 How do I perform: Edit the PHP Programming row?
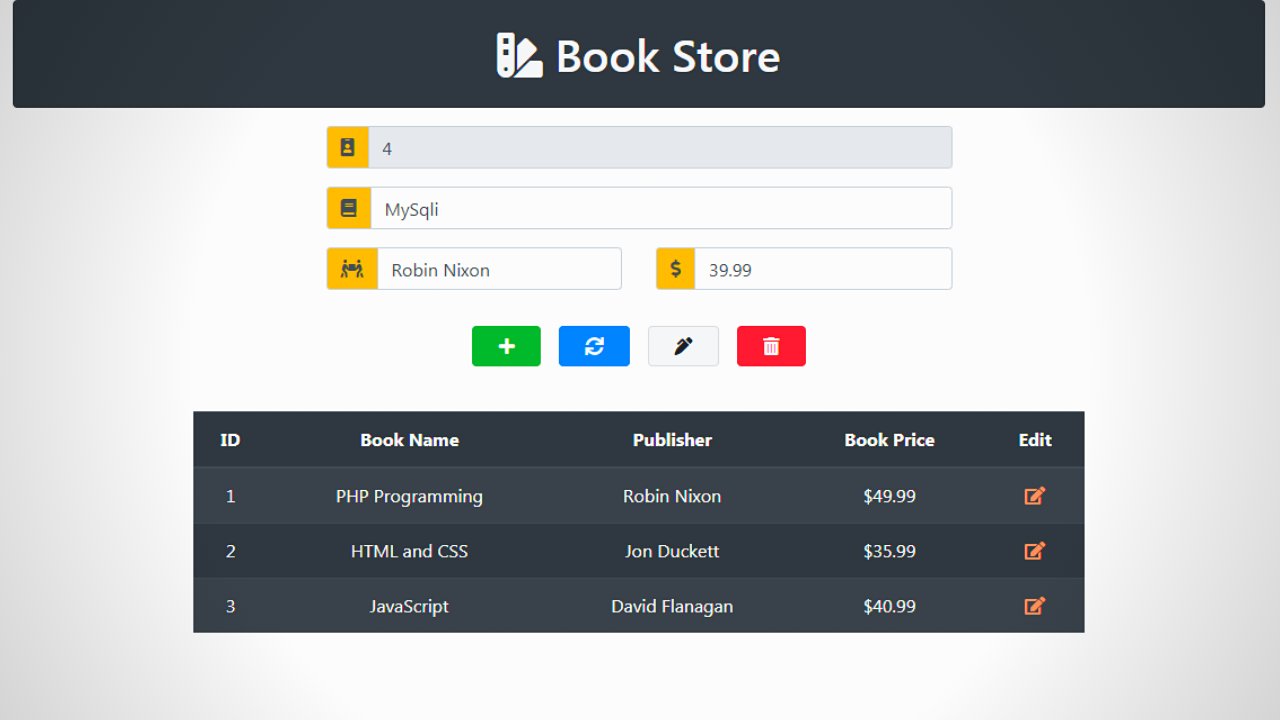1034,496
